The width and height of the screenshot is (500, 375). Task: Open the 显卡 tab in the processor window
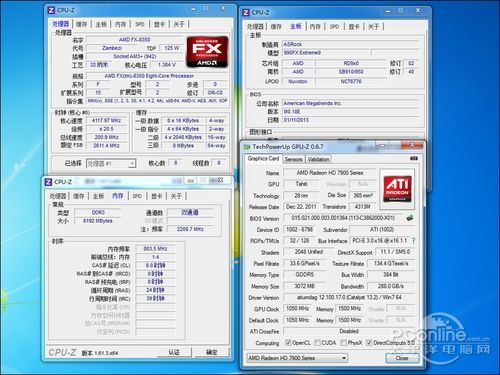pos(159,24)
